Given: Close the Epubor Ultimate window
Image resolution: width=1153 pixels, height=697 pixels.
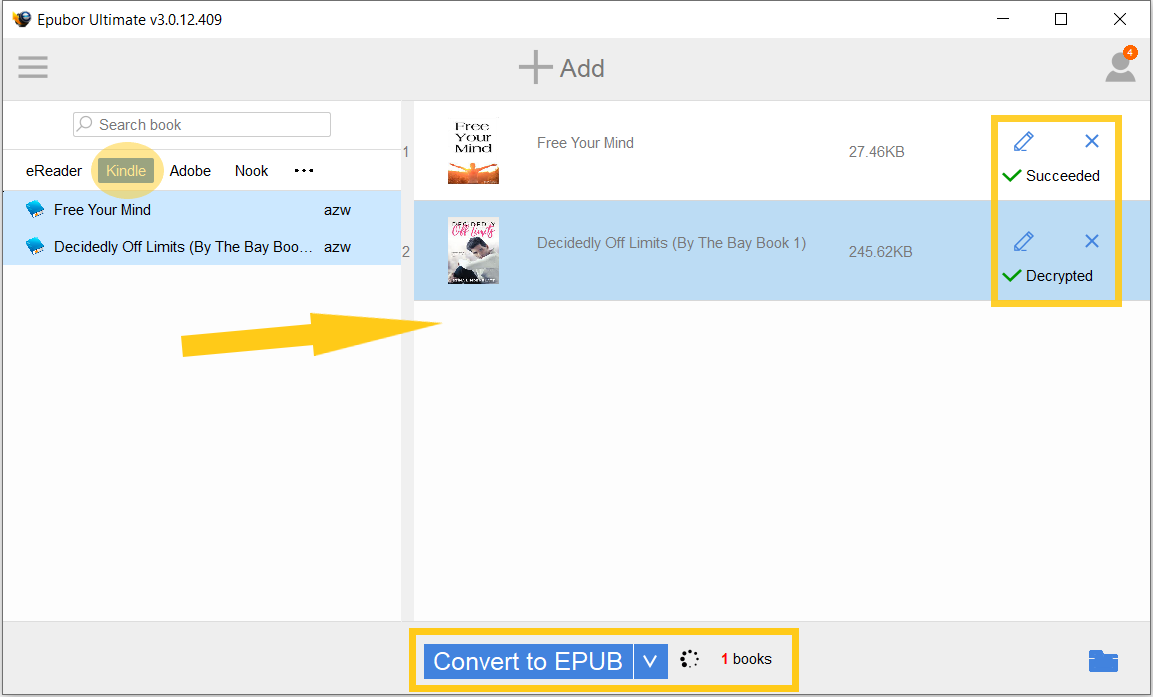Looking at the screenshot, I should (1120, 19).
